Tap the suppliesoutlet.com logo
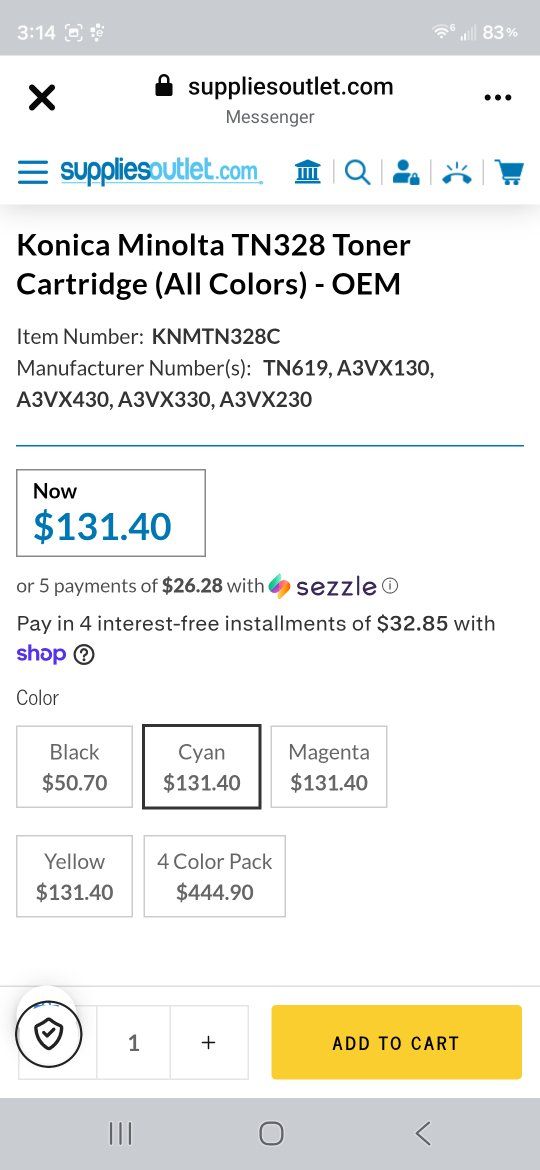 [x=160, y=171]
